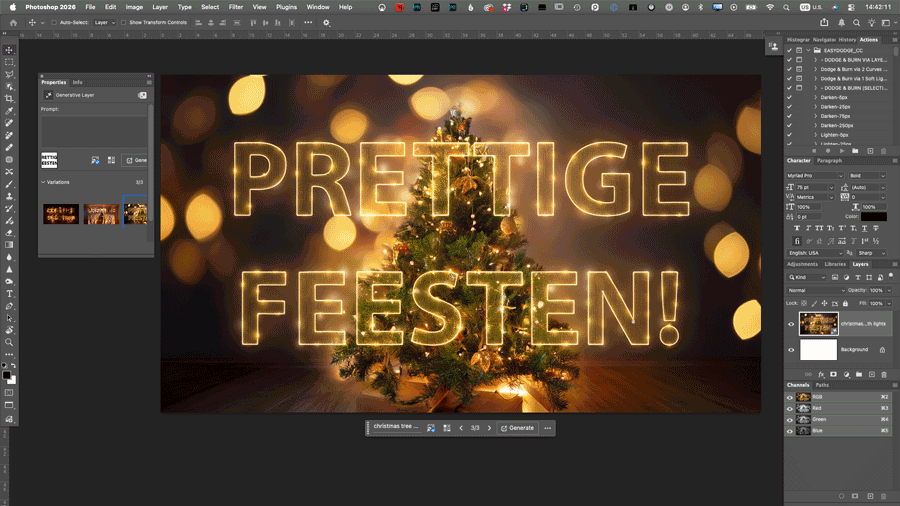Open macOS Spotlight search in menu bar
The image size is (900, 506).
[786, 7]
